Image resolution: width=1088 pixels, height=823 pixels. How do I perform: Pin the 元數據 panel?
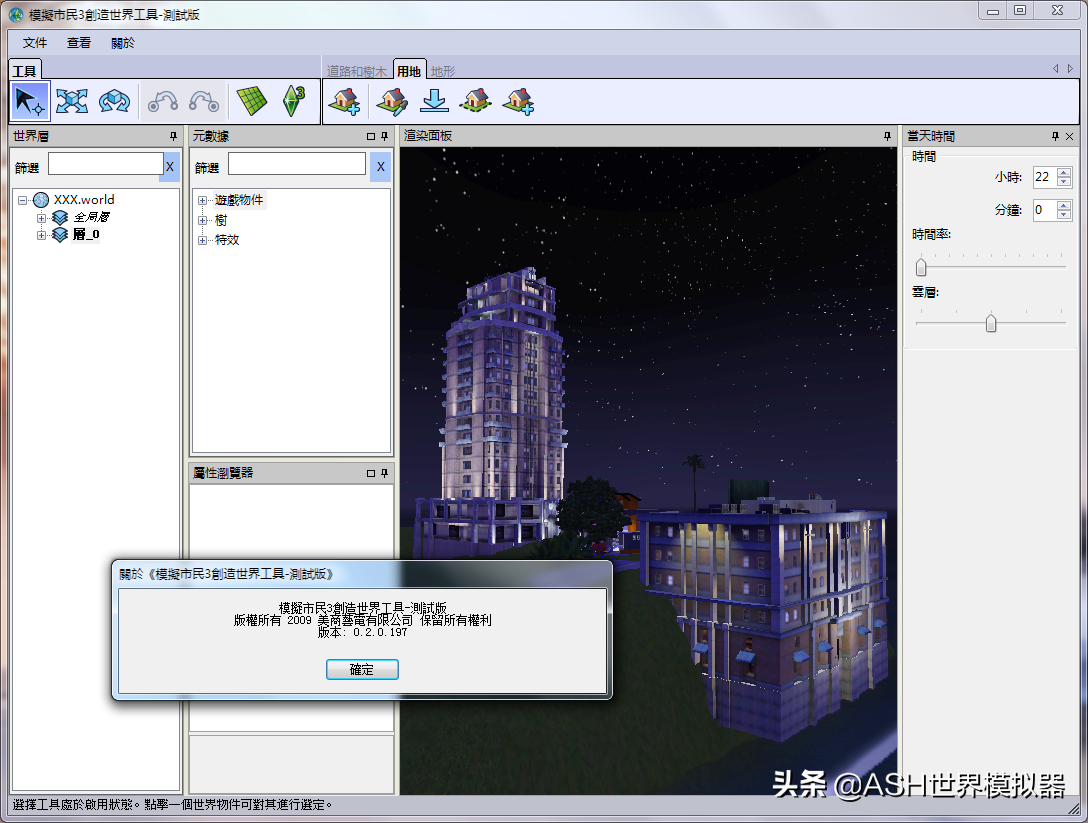click(x=384, y=136)
